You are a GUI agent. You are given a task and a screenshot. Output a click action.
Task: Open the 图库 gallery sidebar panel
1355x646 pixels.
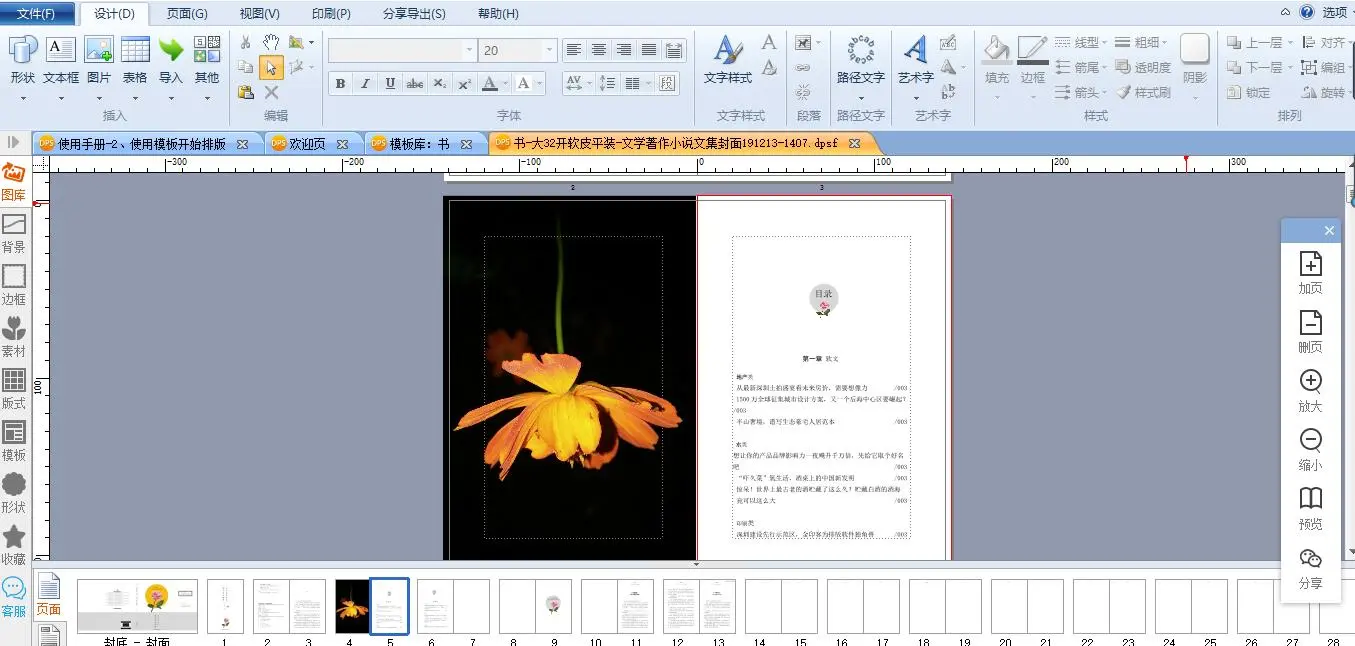14,181
